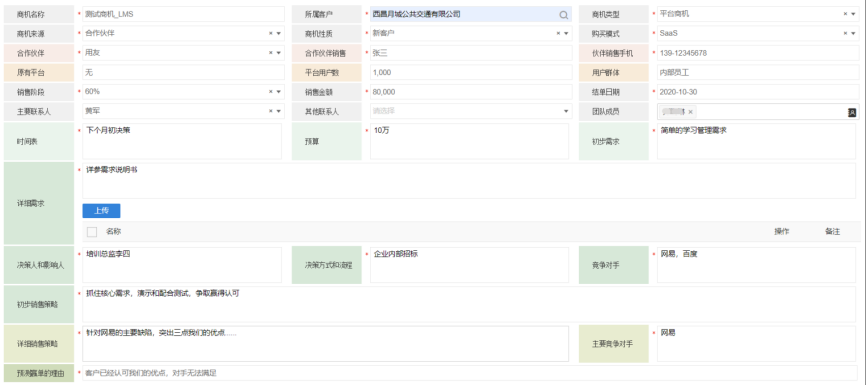Click the 详细销售策略 text area
The width and height of the screenshot is (866, 385).
pos(325,344)
